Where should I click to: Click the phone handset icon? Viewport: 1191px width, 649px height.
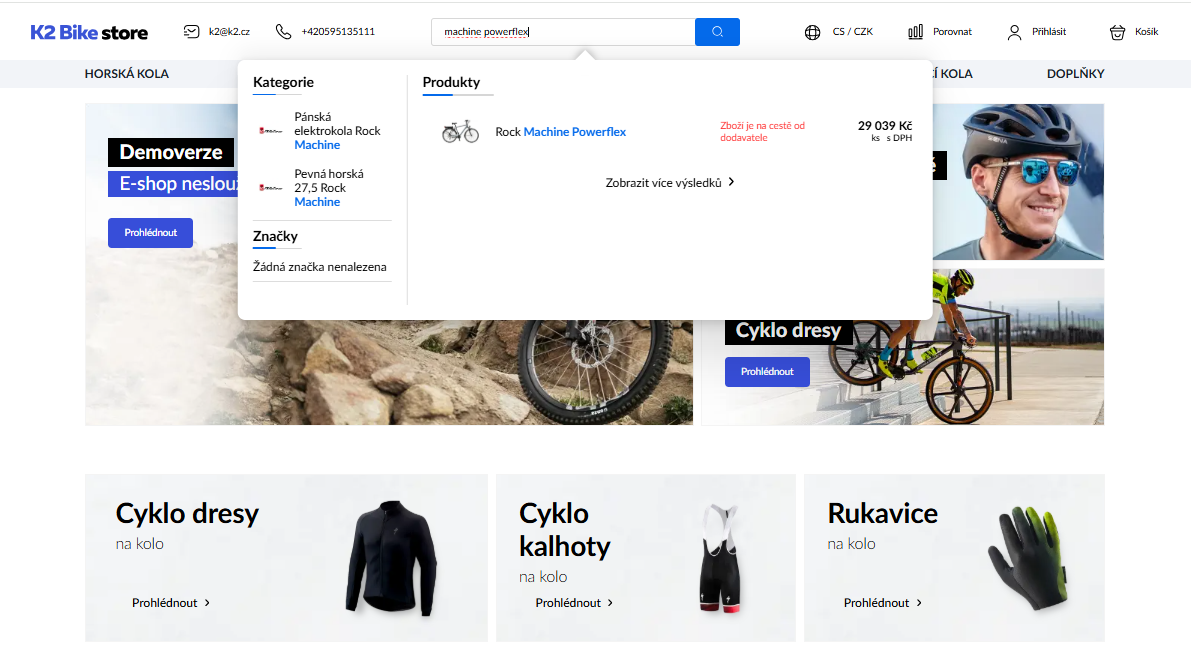click(x=283, y=32)
